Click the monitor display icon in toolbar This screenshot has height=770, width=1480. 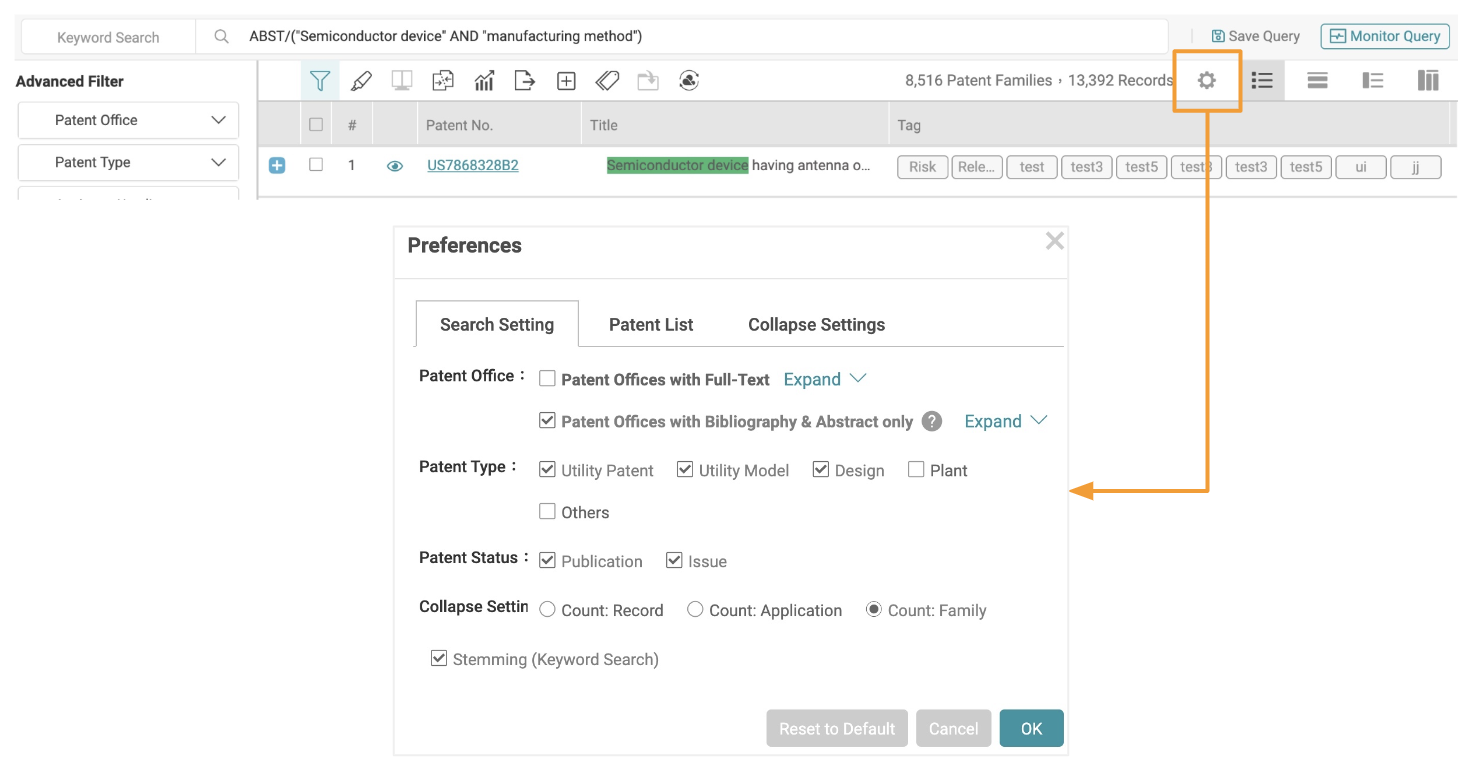pos(402,81)
